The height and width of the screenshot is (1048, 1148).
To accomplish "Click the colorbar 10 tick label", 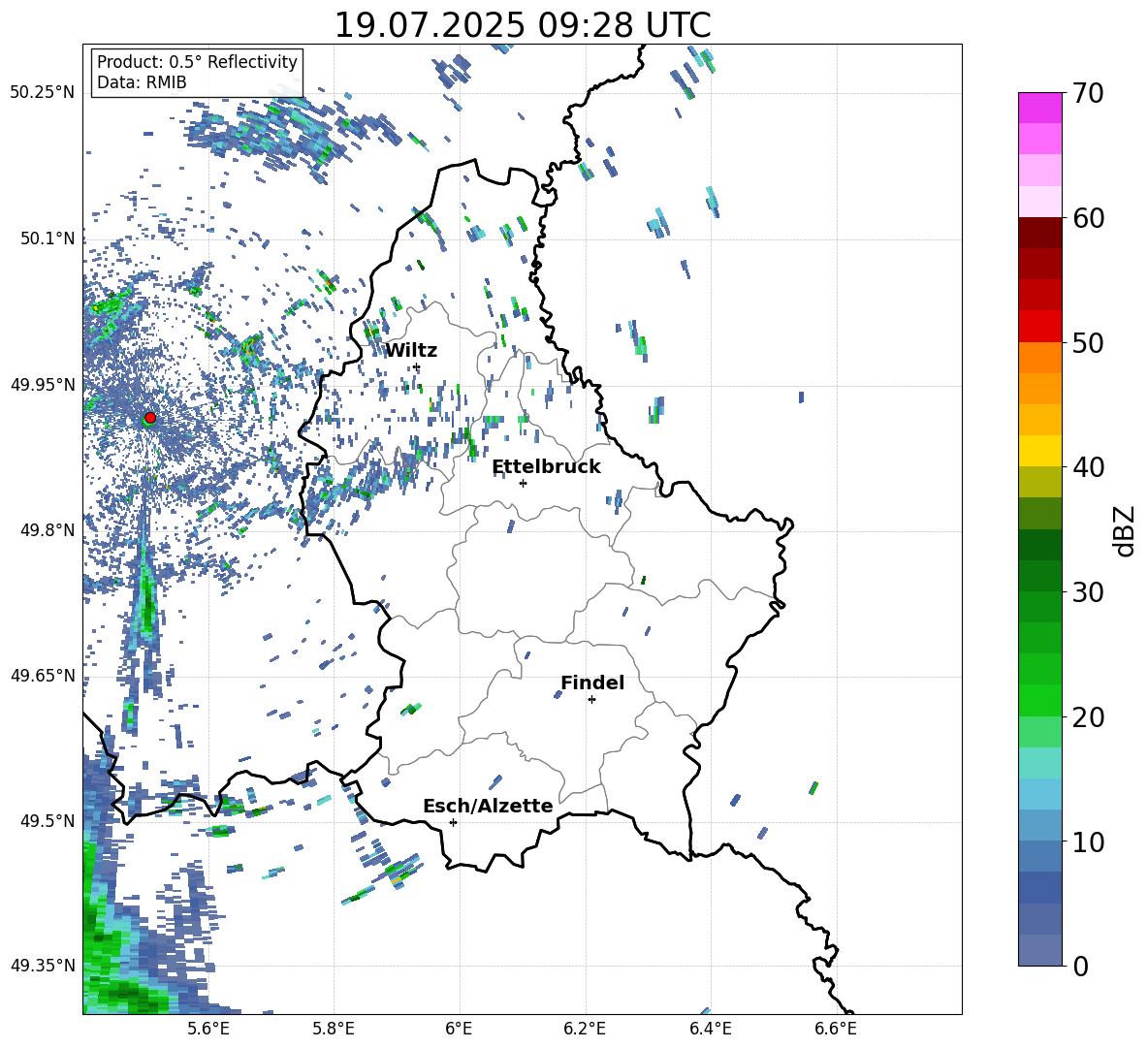I will [1088, 842].
